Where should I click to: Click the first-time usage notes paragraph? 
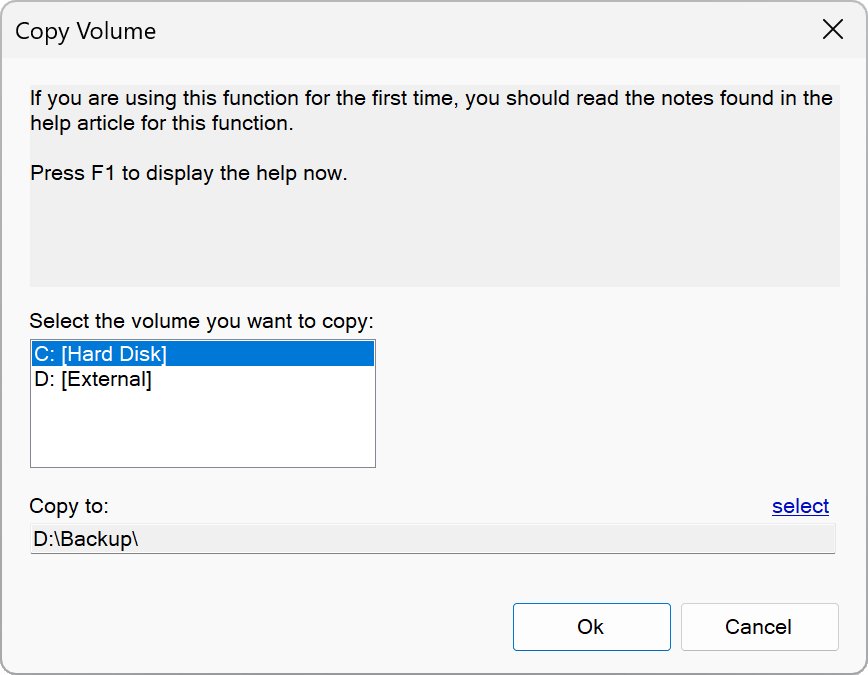point(430,99)
